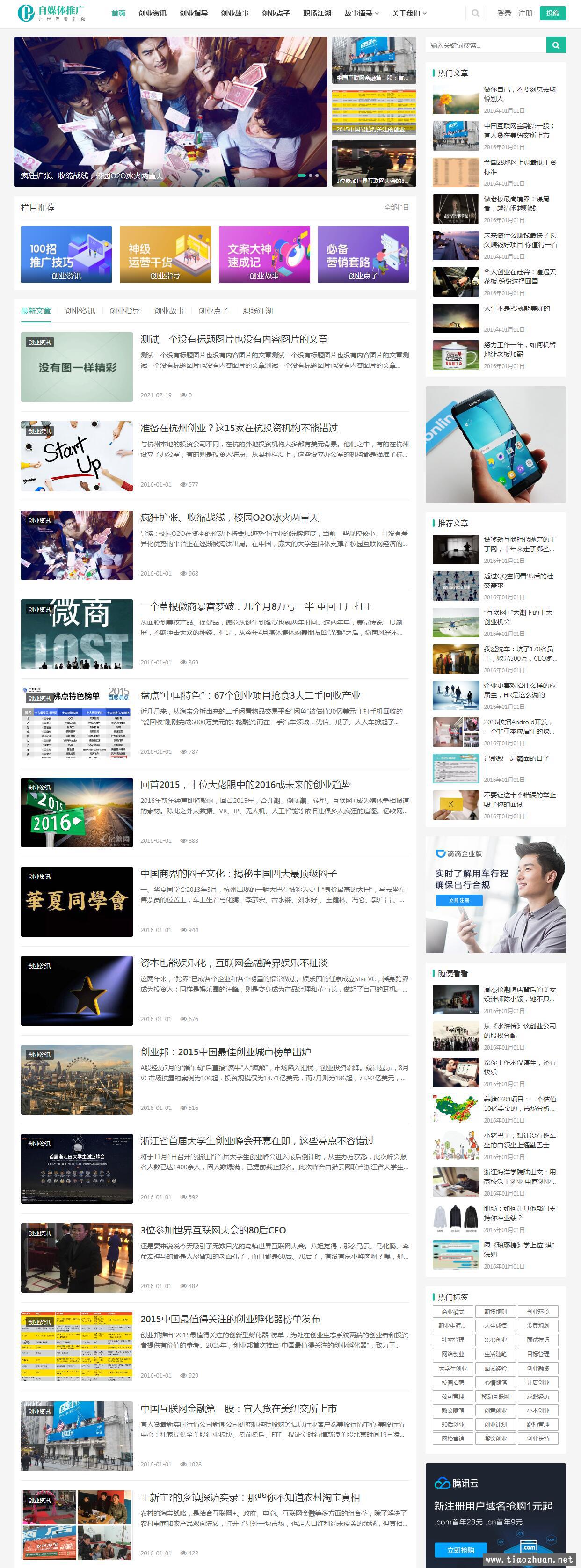Click the header magnifier search icon
This screenshot has width=581, height=1568.
point(475,14)
